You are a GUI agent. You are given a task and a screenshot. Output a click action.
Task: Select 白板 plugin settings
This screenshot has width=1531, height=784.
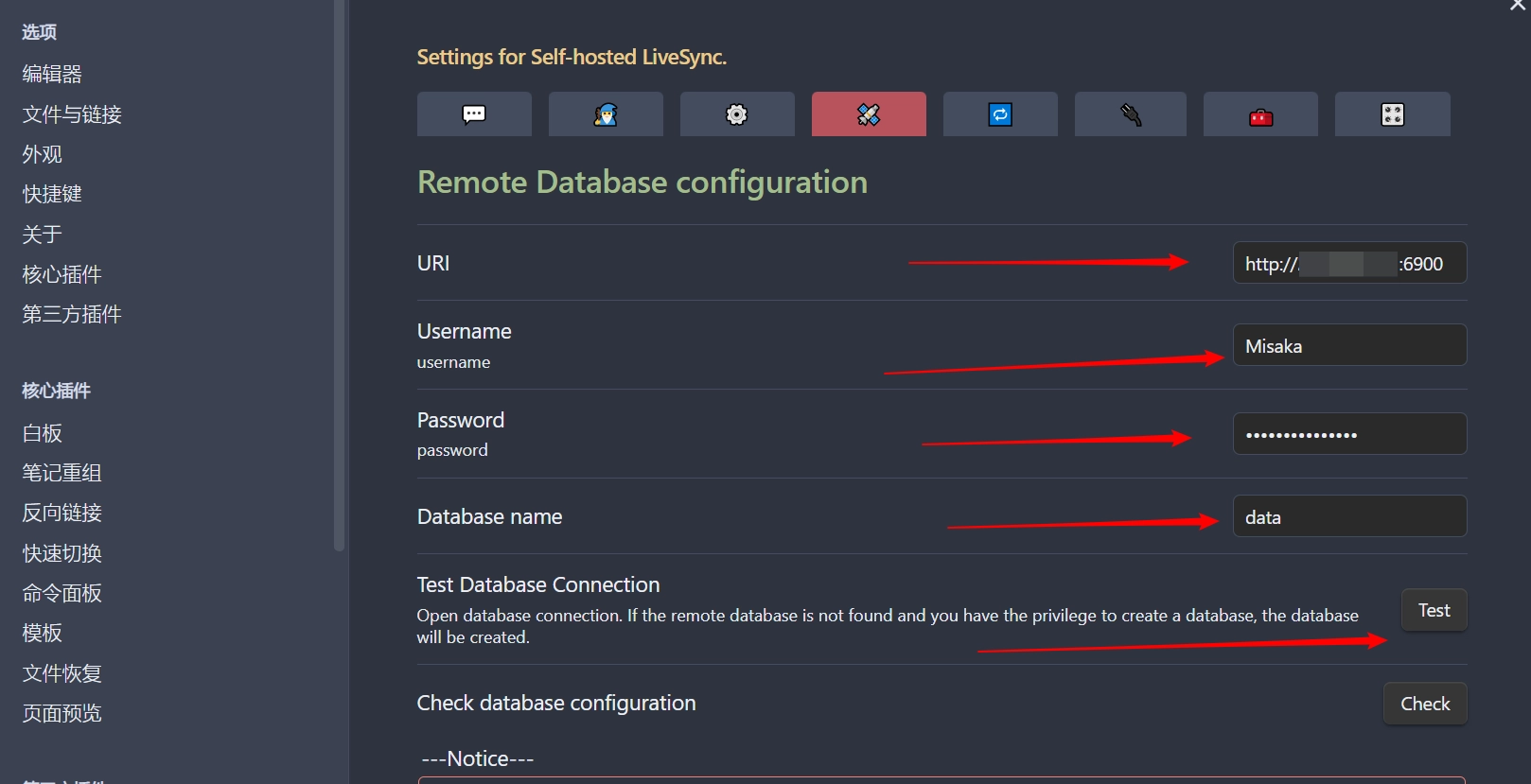tap(43, 433)
